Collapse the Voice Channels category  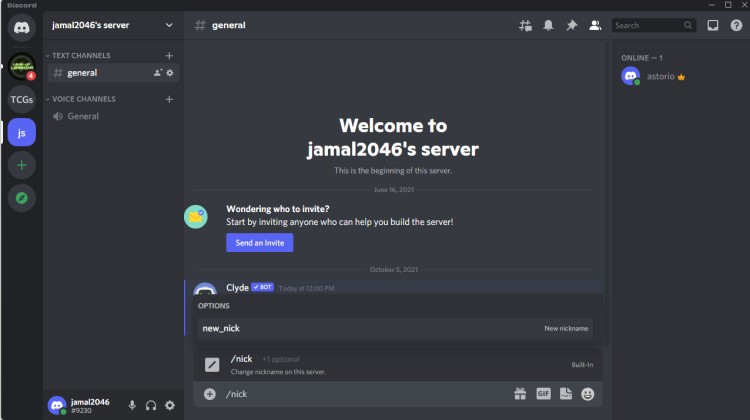tap(81, 99)
